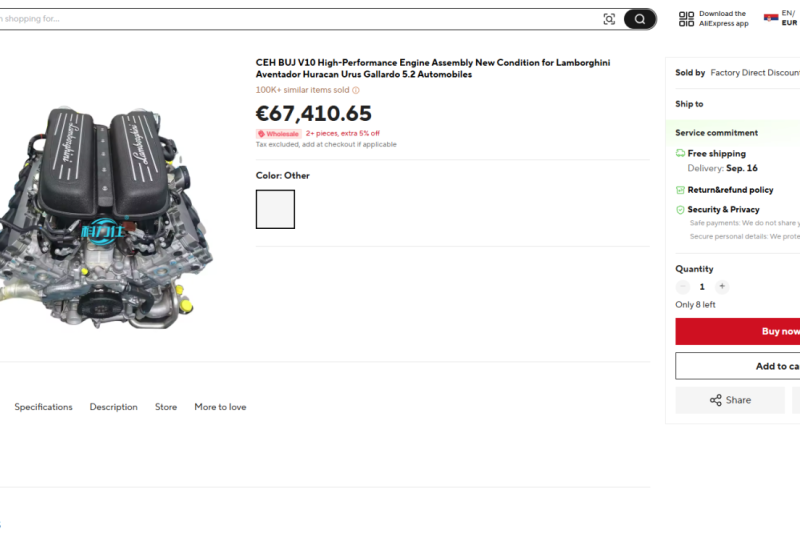Click the Share button

[x=730, y=400]
